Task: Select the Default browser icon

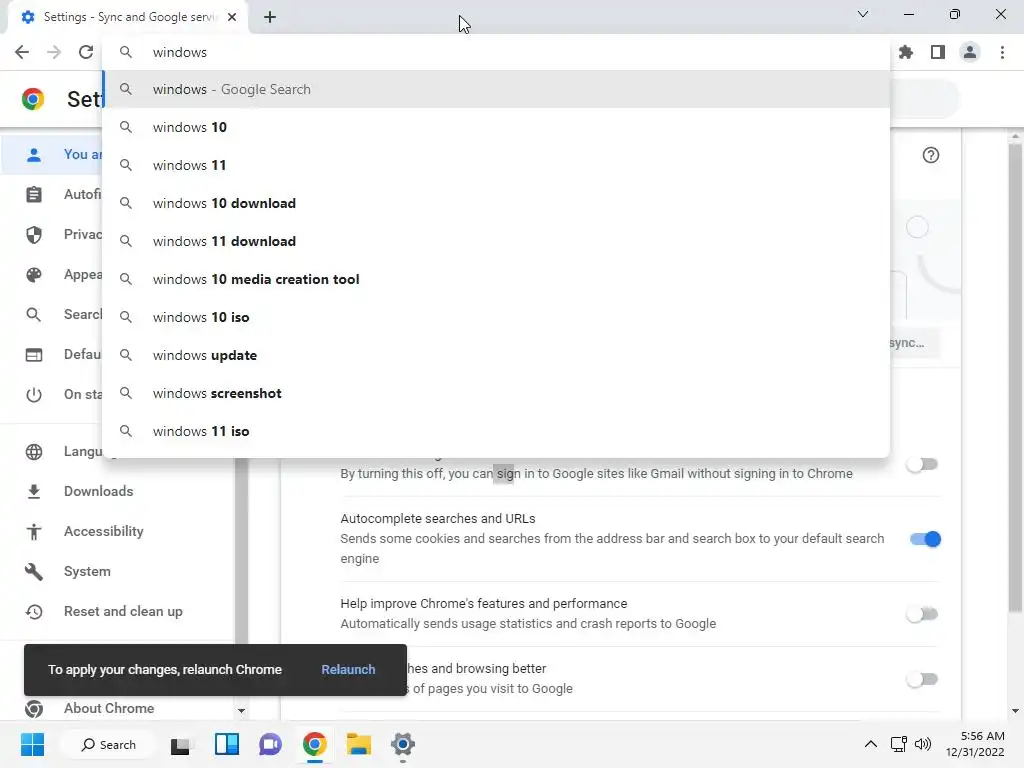Action: pos(33,355)
